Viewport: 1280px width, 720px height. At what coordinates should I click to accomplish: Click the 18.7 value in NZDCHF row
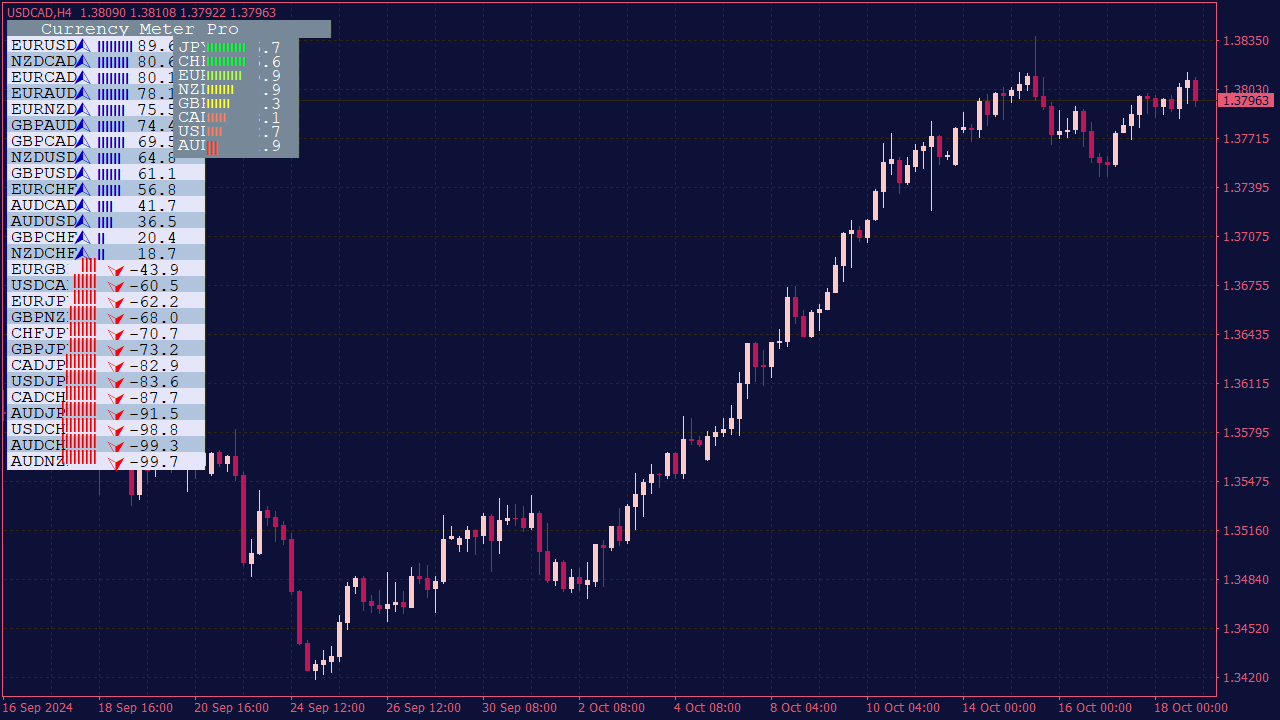pos(157,254)
